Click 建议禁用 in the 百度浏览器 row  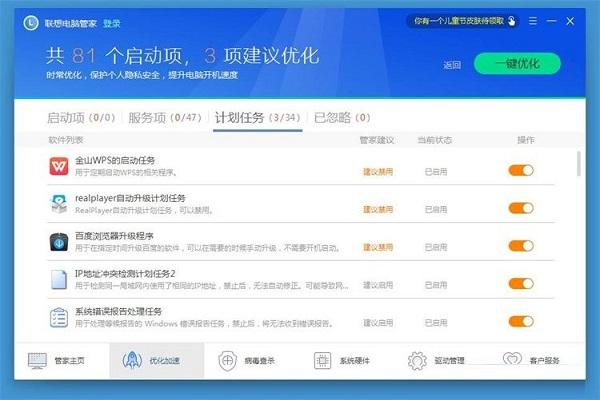[x=378, y=247]
